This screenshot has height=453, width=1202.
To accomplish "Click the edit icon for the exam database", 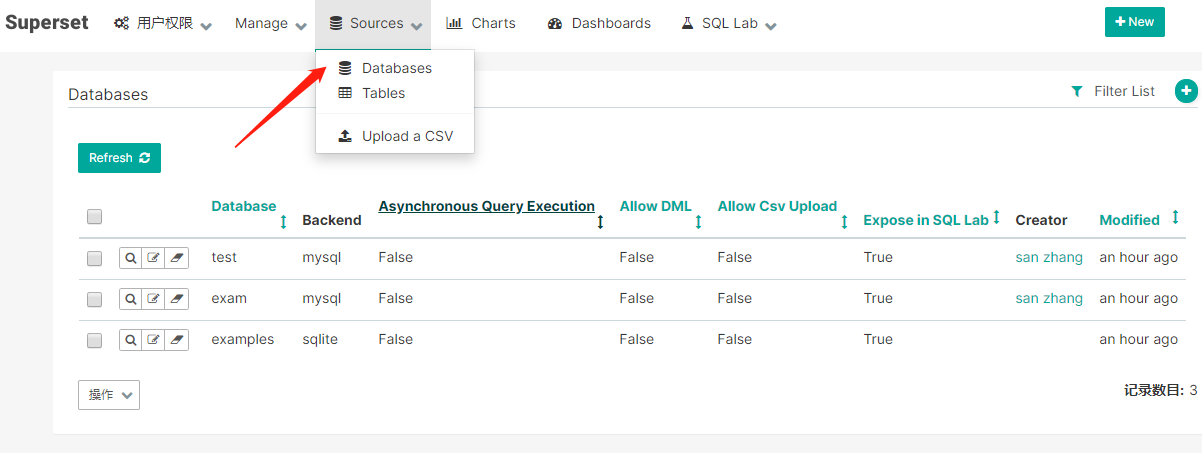I will [x=154, y=299].
